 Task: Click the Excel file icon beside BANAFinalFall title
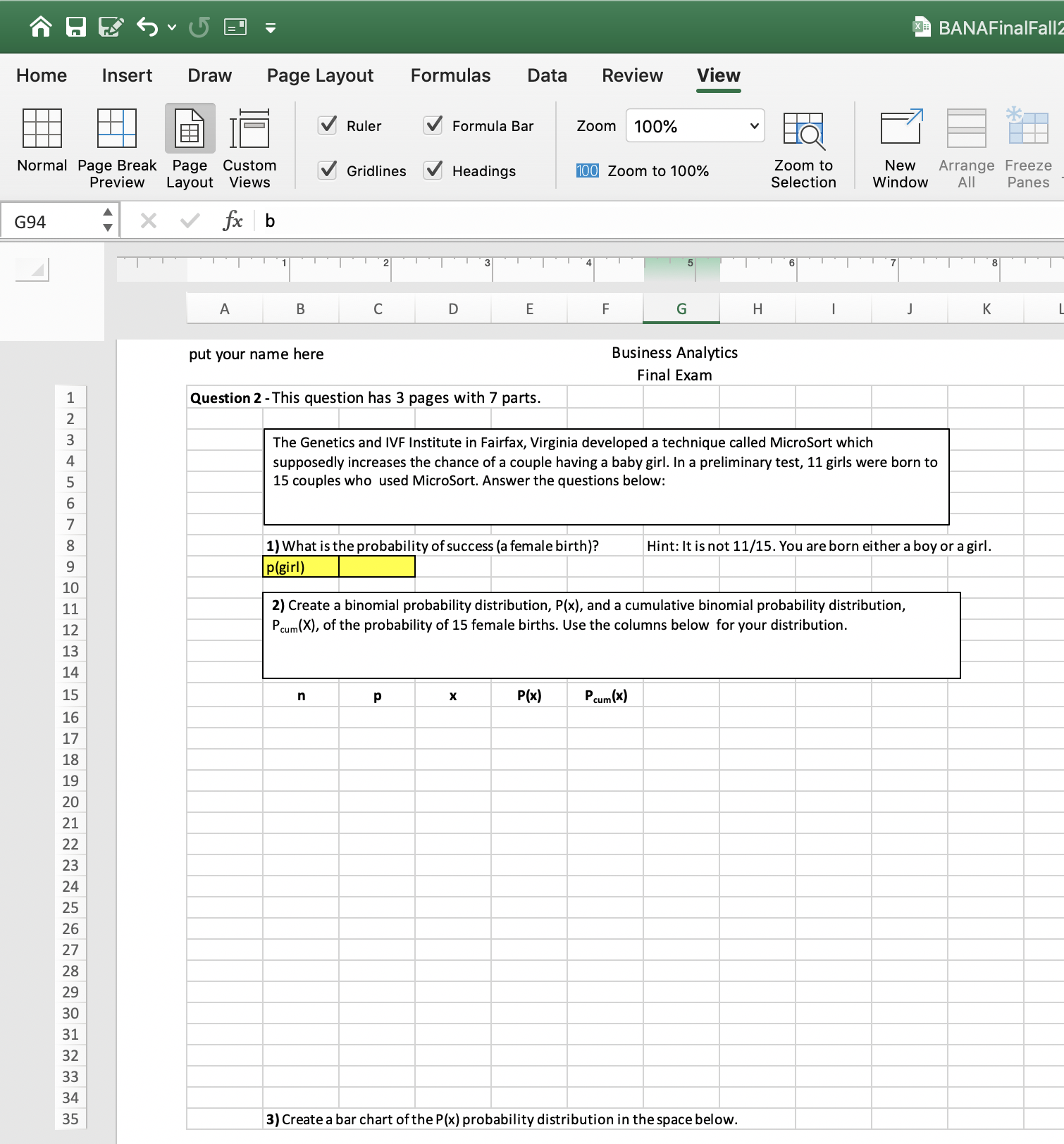coord(921,27)
